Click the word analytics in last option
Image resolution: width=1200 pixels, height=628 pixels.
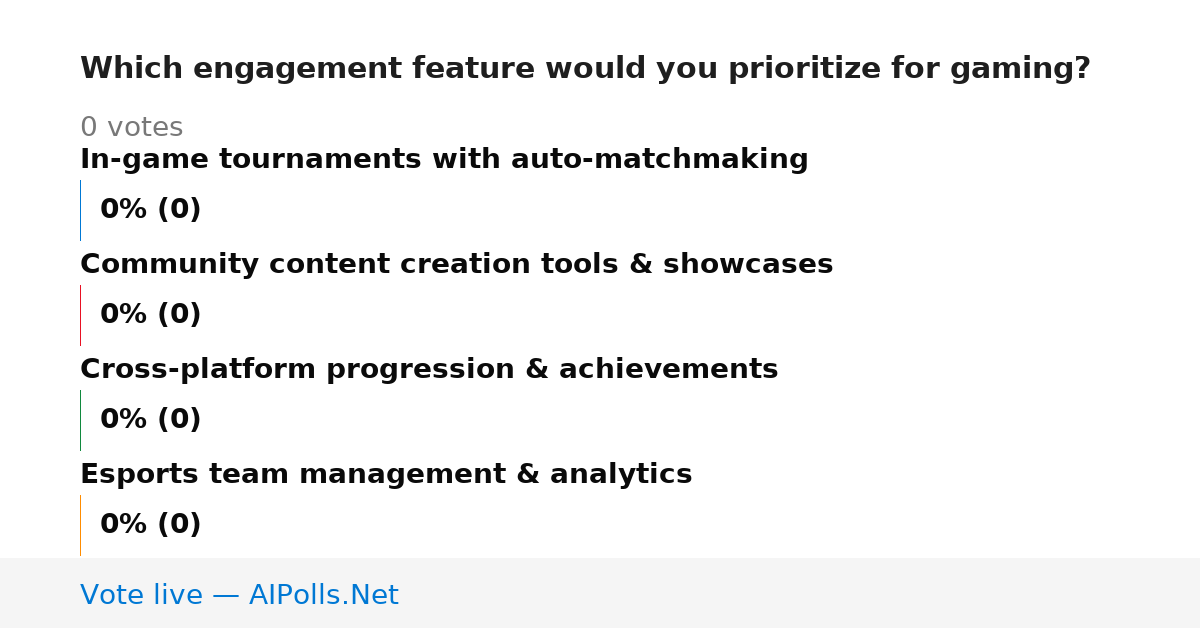(x=625, y=475)
